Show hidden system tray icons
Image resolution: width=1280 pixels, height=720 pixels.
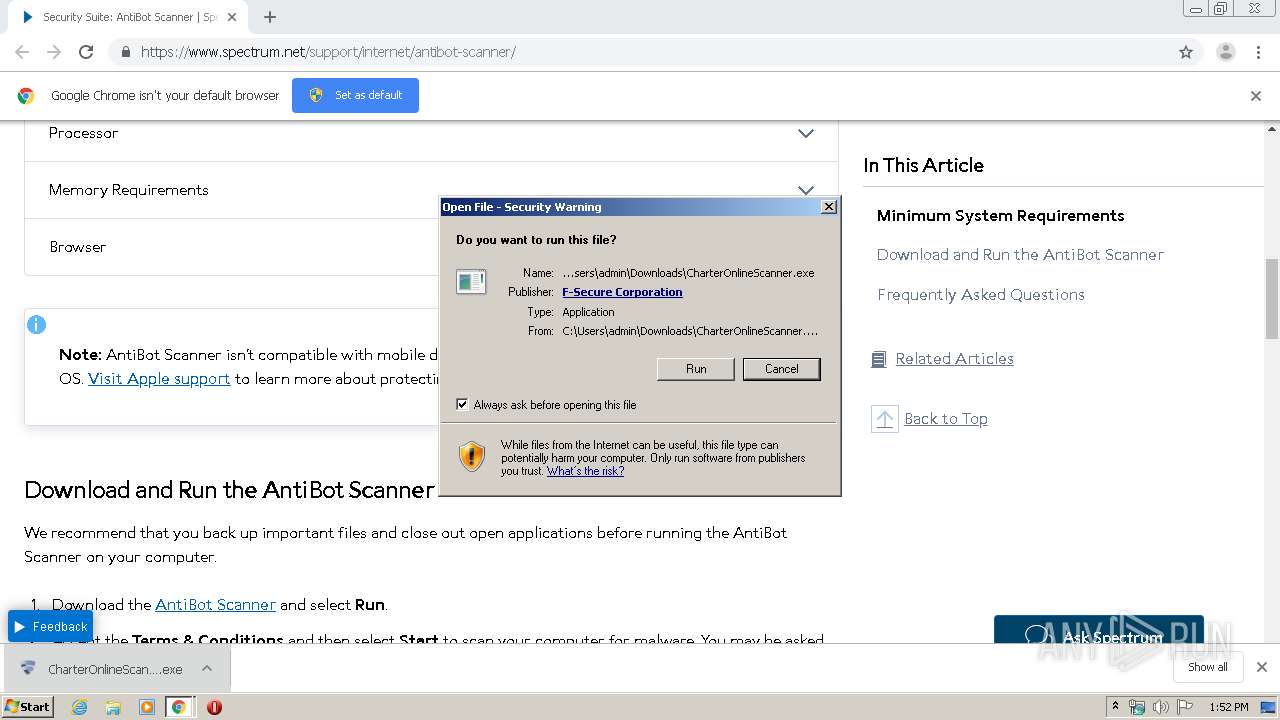[x=1115, y=707]
